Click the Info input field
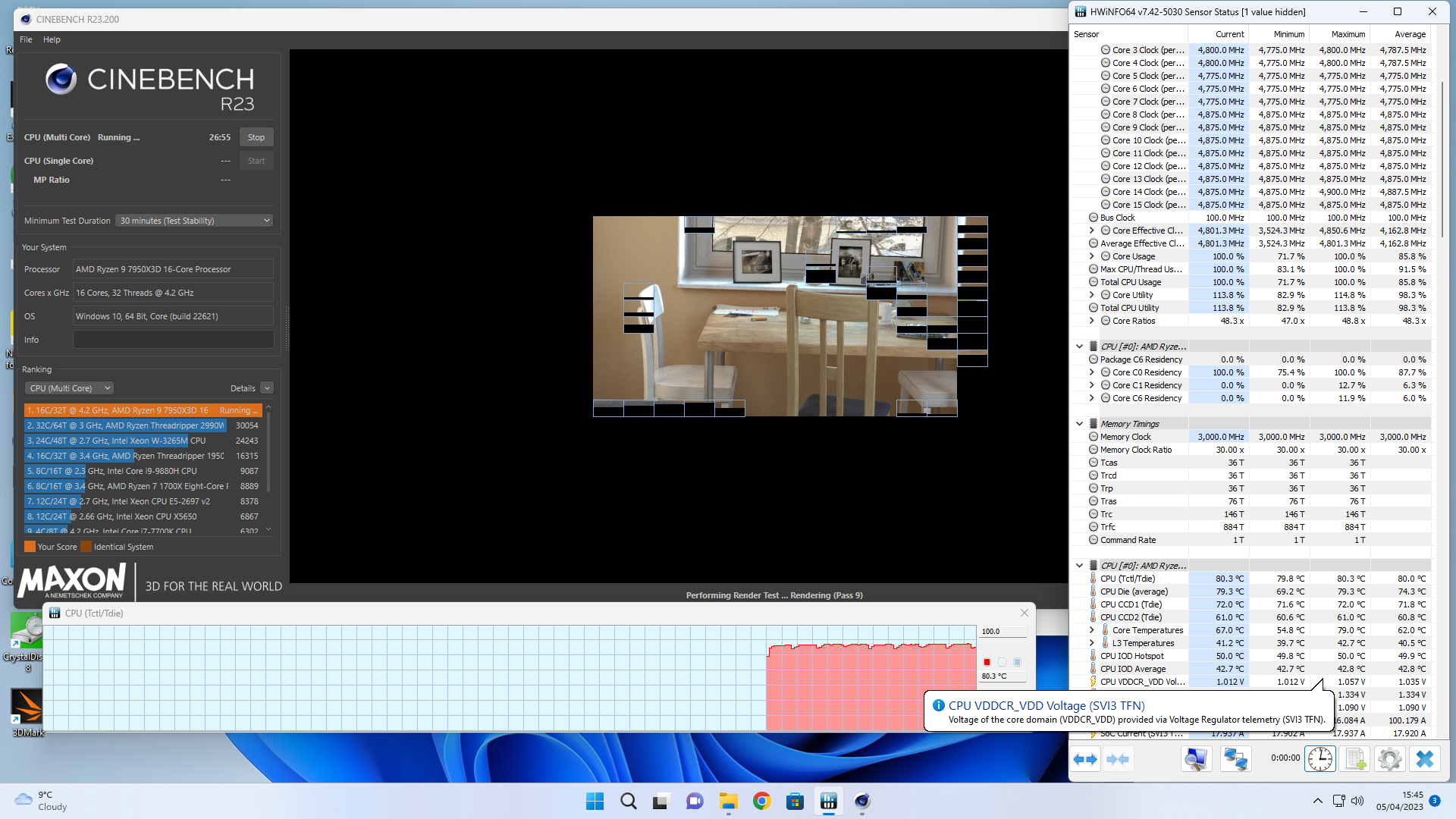Image resolution: width=1456 pixels, height=819 pixels. tap(173, 340)
